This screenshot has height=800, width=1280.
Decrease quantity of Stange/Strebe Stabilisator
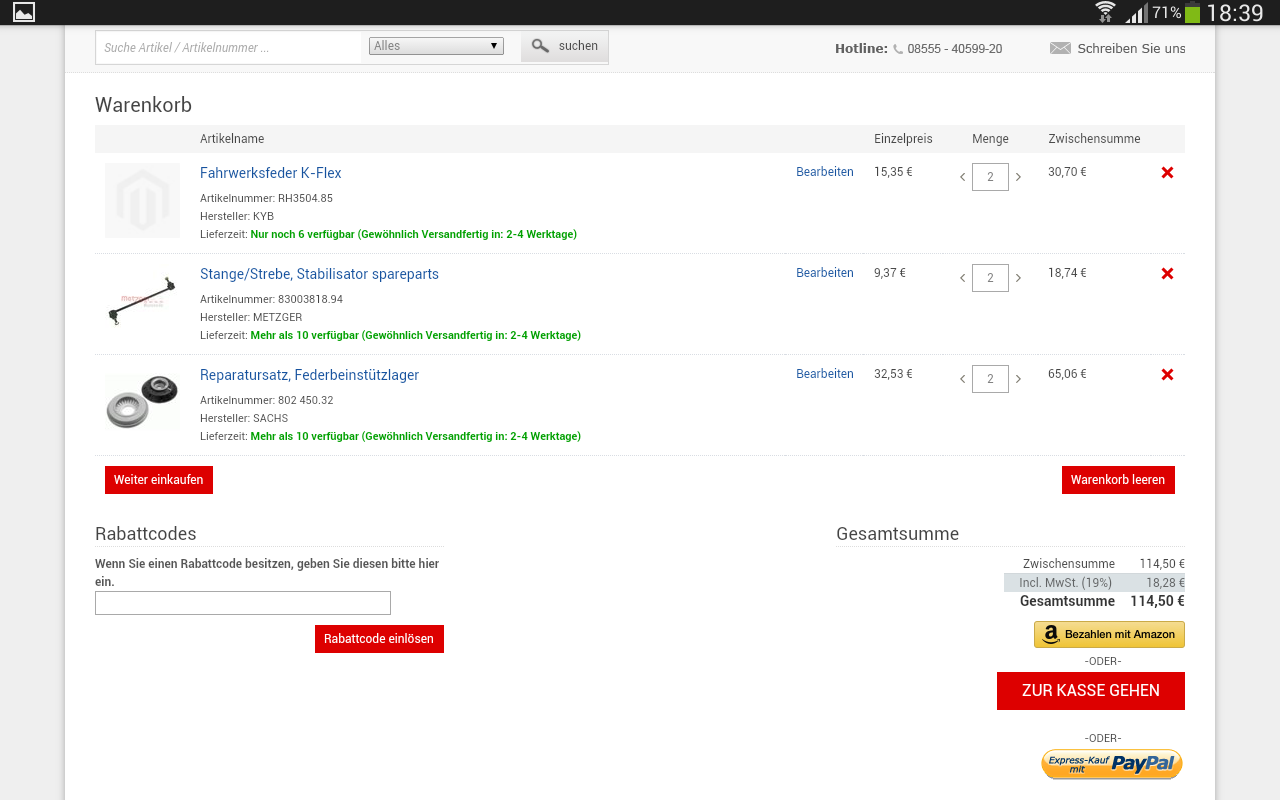(962, 278)
